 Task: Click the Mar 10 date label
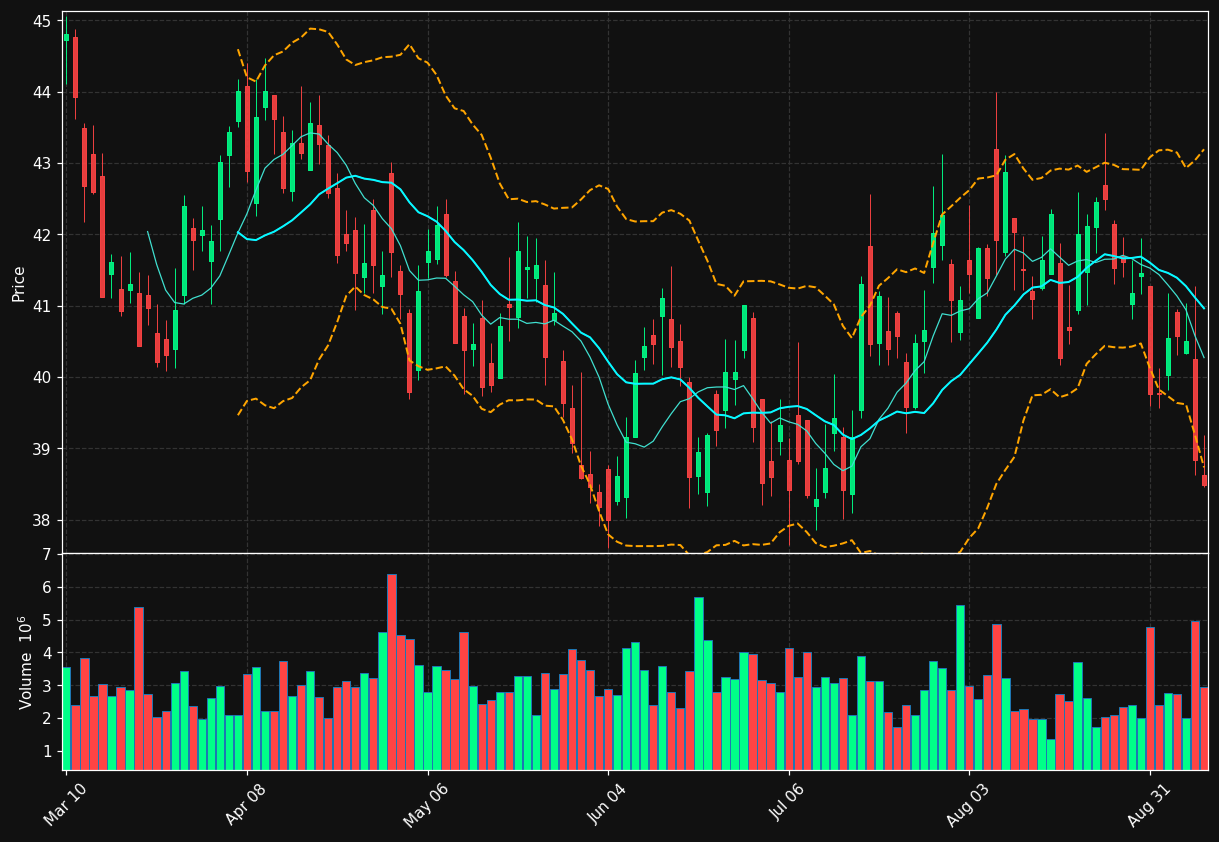click(x=65, y=805)
